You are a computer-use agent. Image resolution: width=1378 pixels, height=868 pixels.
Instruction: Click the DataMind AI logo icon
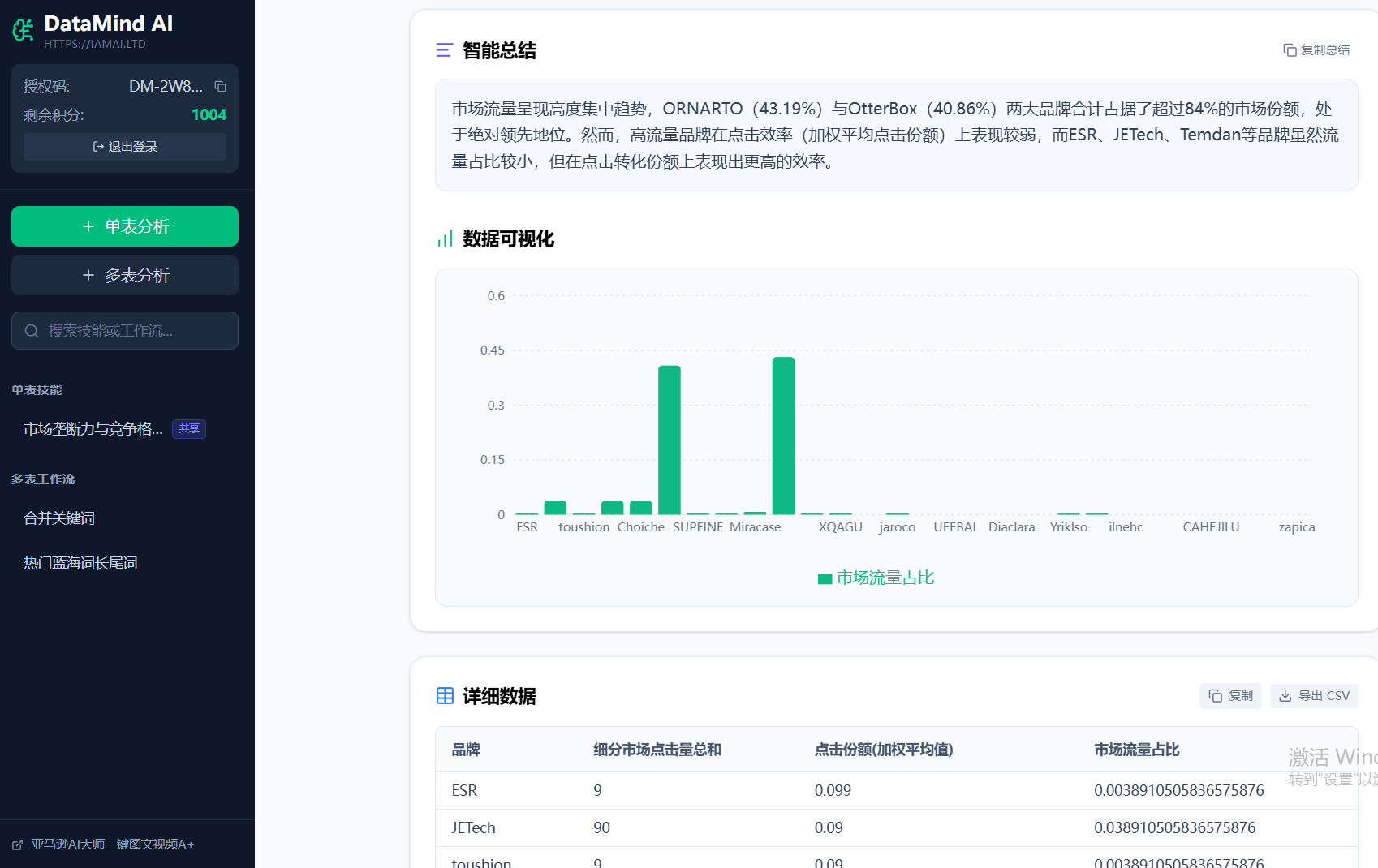[x=23, y=30]
